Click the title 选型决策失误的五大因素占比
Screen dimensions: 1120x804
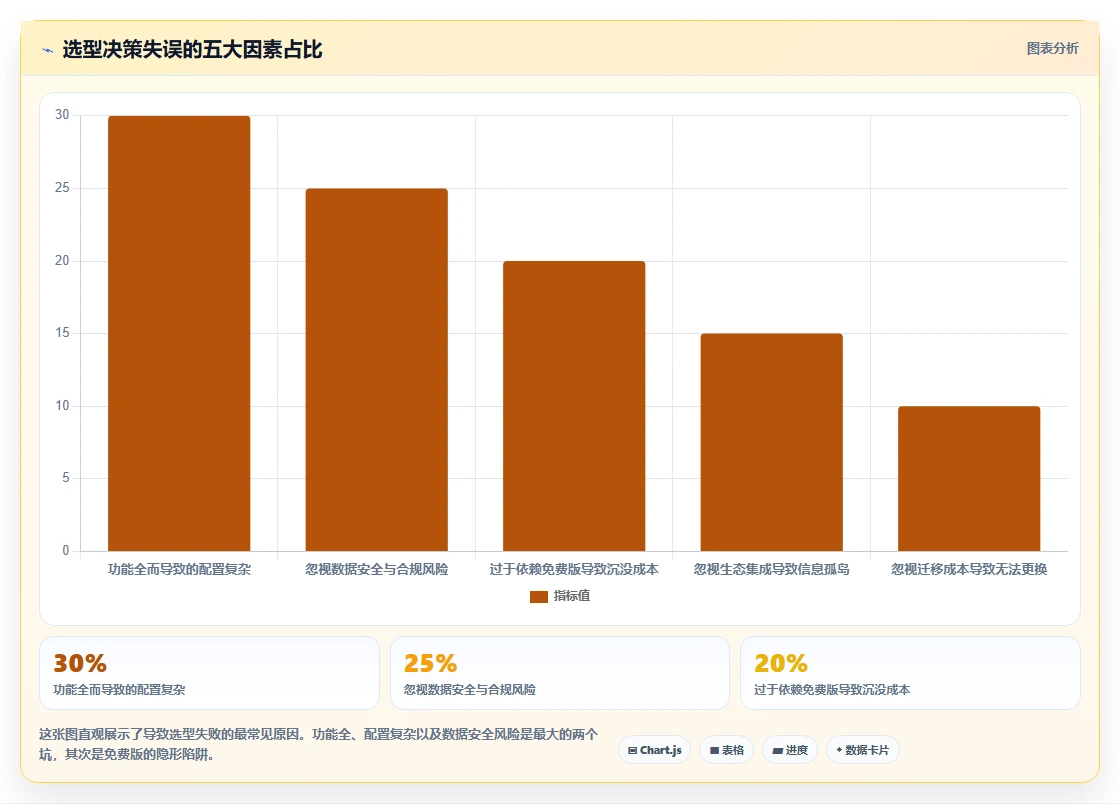click(x=193, y=49)
